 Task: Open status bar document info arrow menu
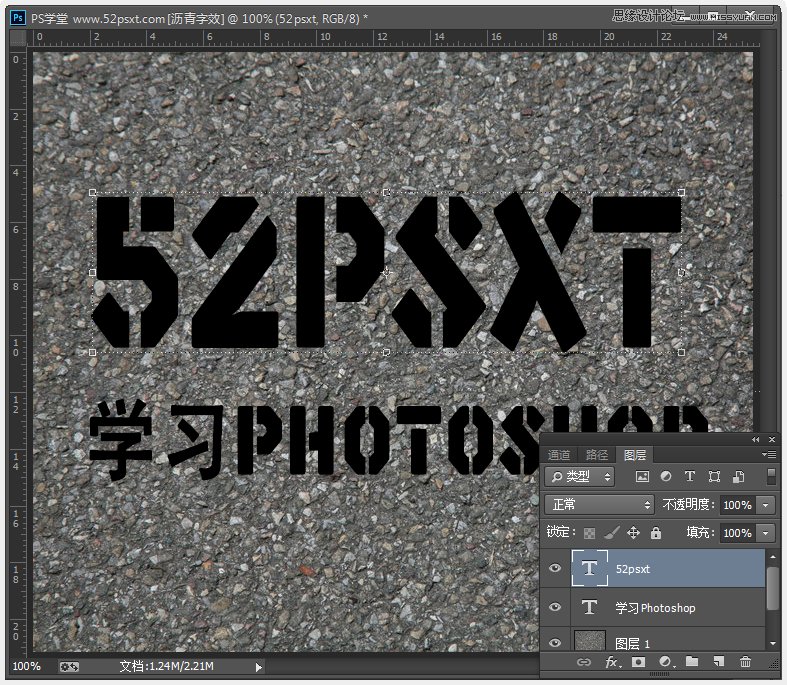pyautogui.click(x=258, y=667)
